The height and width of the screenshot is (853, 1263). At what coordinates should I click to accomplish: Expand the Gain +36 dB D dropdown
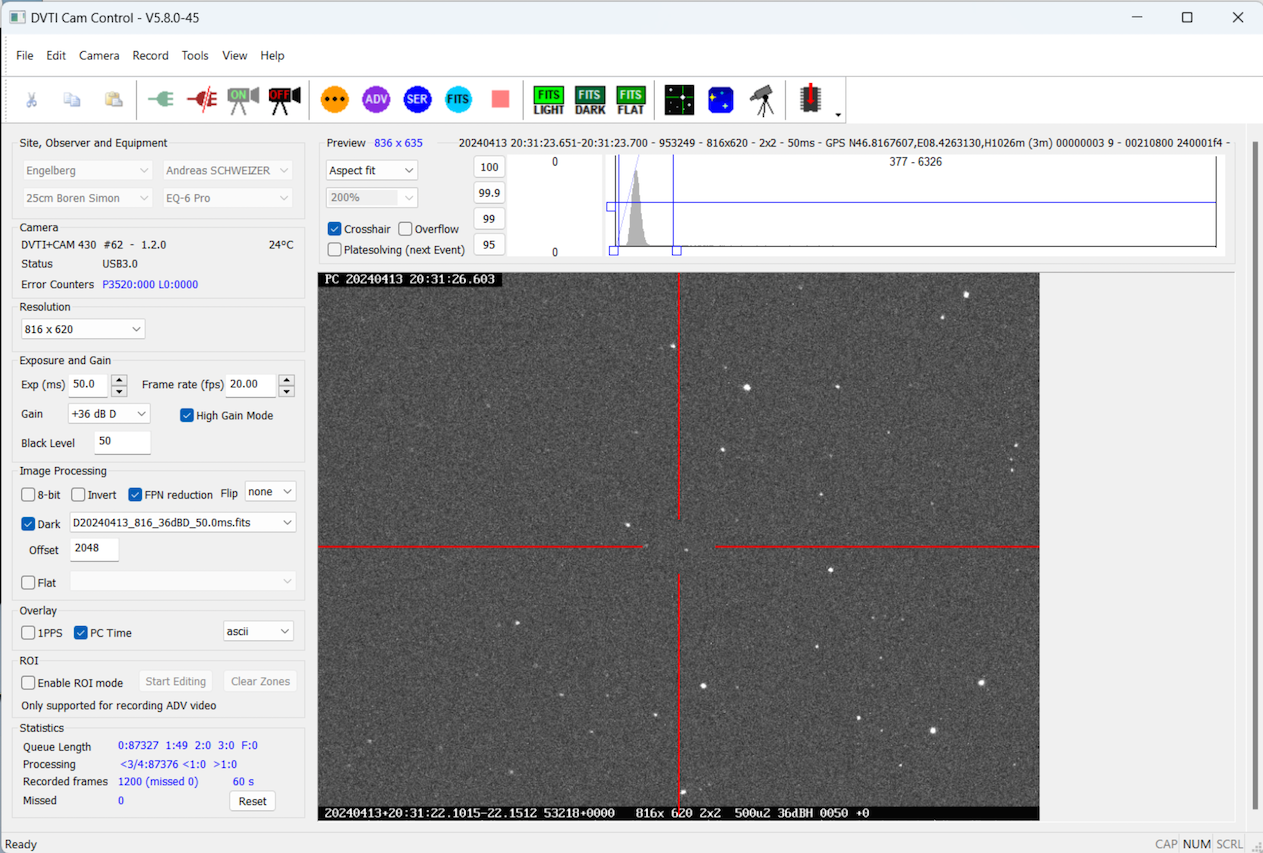coord(108,414)
